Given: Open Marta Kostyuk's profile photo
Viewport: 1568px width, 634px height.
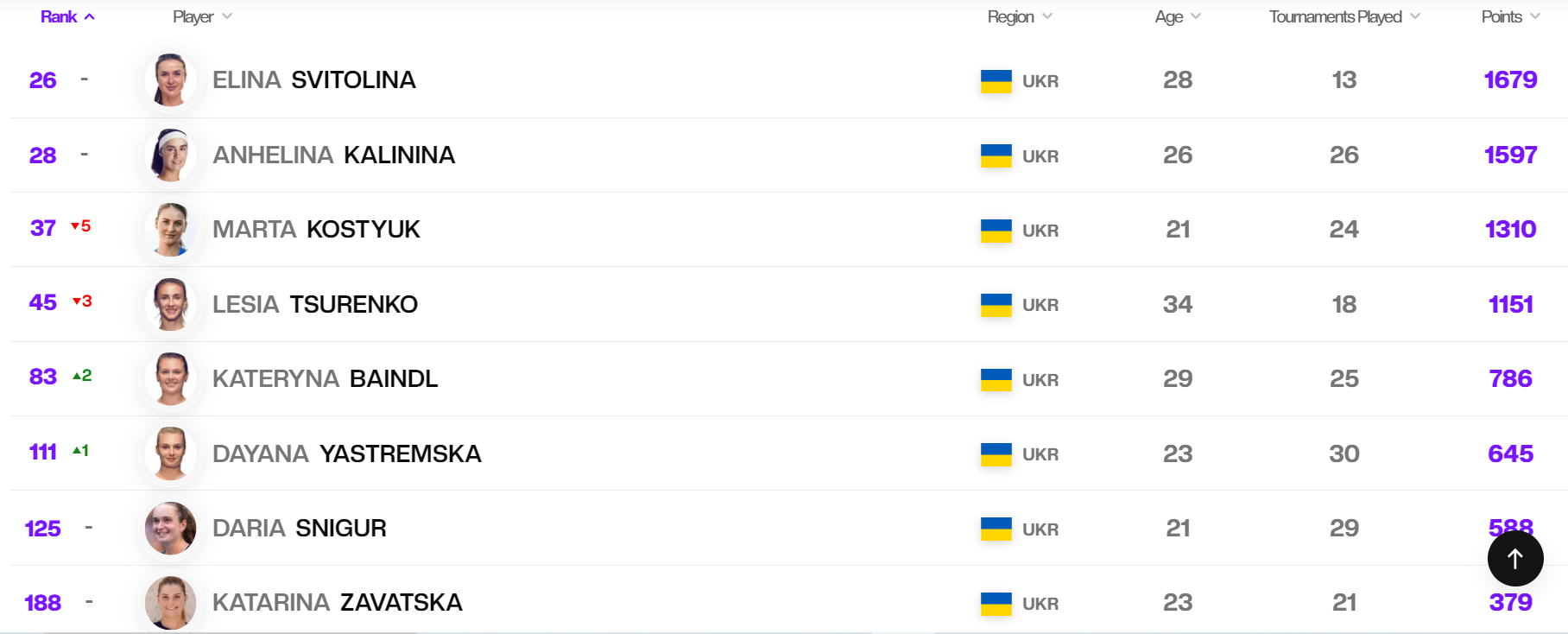Looking at the screenshot, I should pos(170,230).
